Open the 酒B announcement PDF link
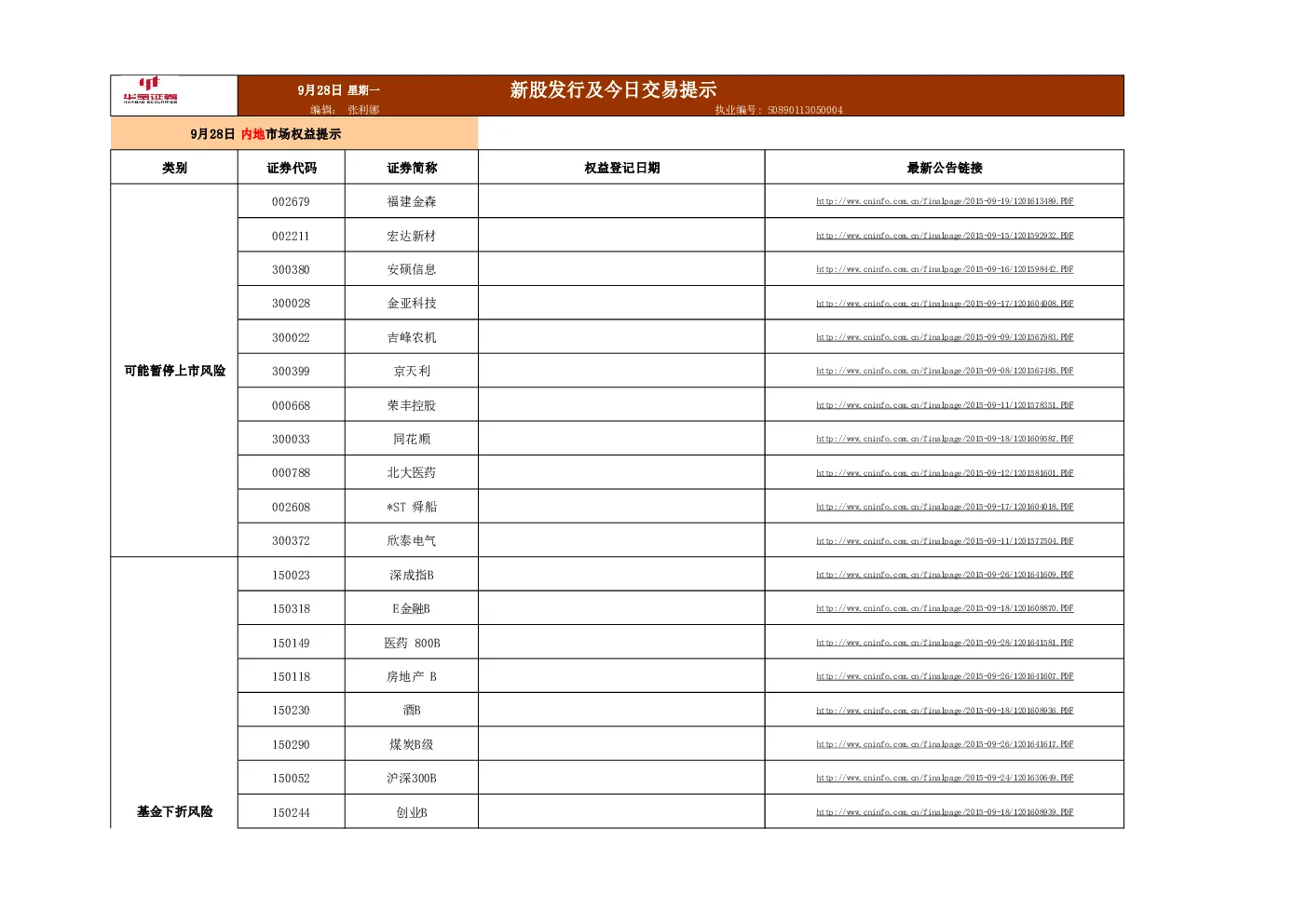1307x924 pixels. 945,711
